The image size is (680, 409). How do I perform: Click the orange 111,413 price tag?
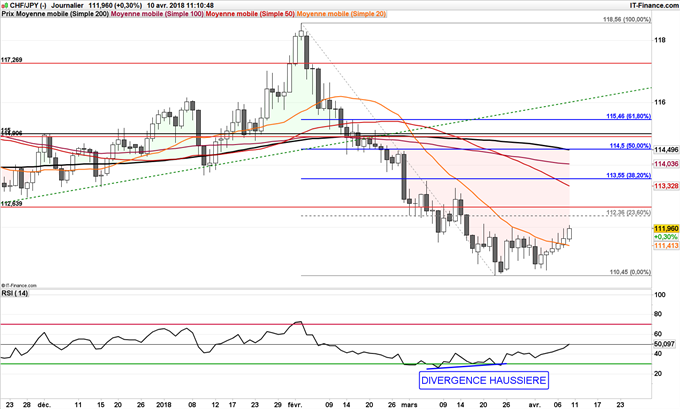[x=666, y=246]
